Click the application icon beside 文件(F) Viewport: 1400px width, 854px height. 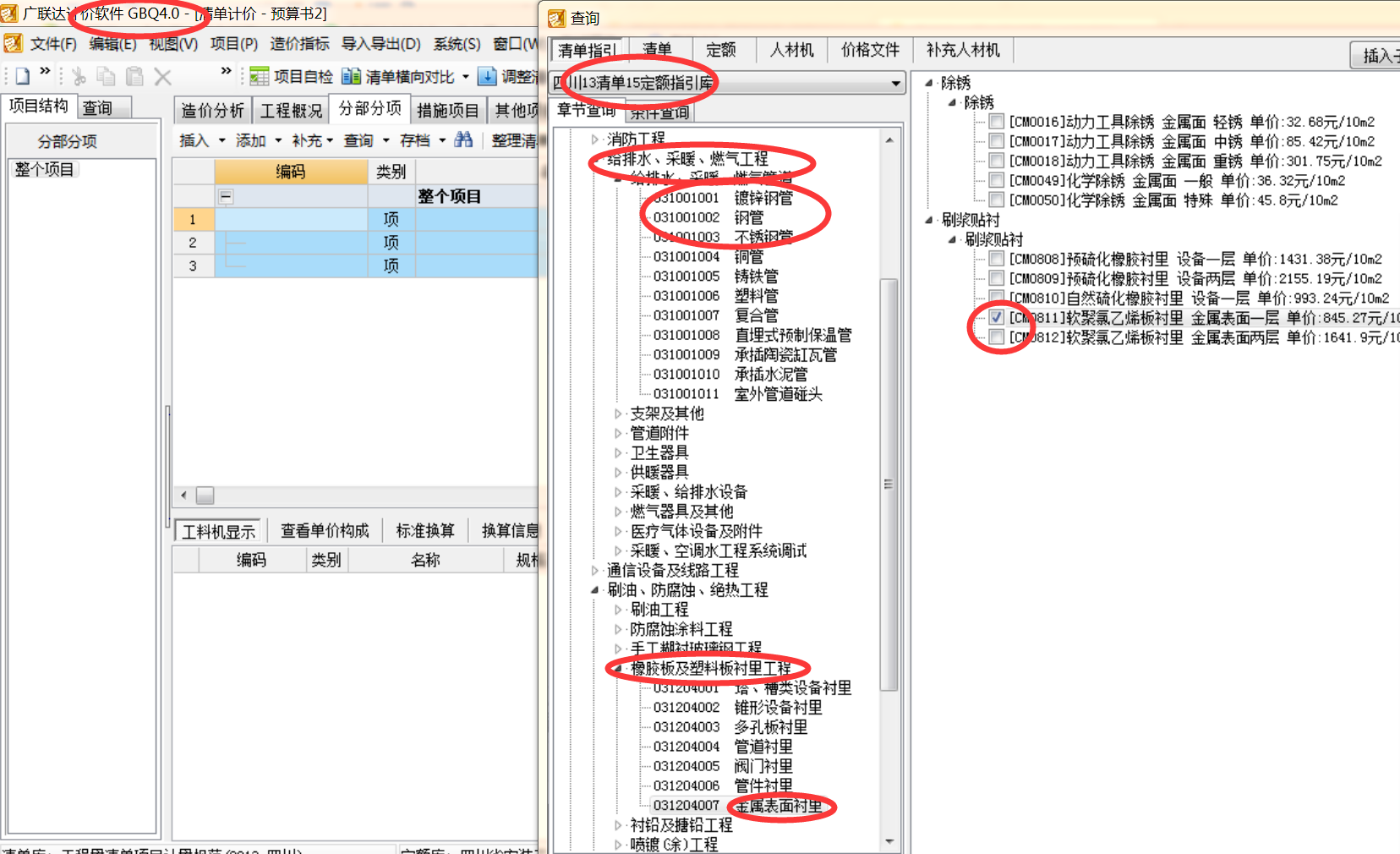[x=13, y=43]
